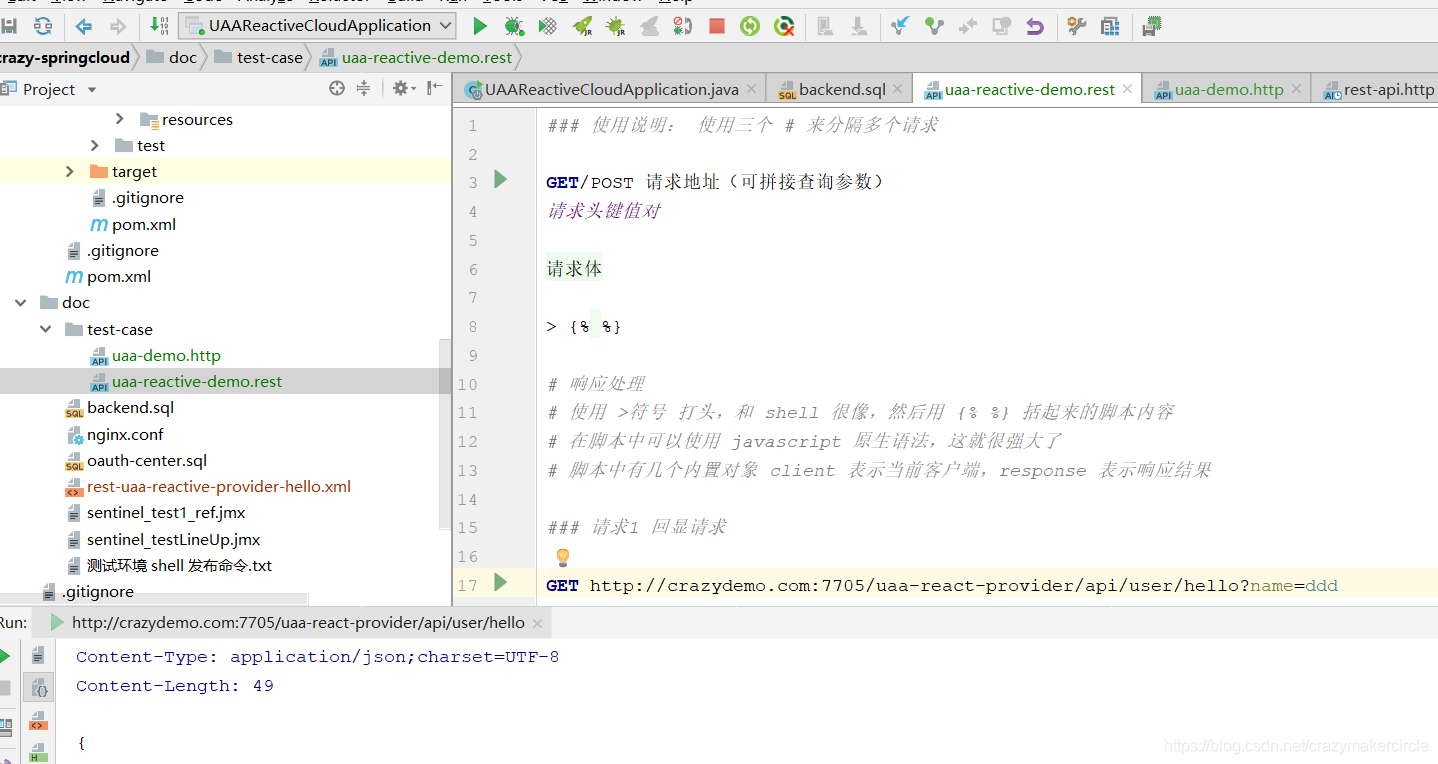Collapse the test-case folder
The image size is (1438, 764).
(46, 329)
